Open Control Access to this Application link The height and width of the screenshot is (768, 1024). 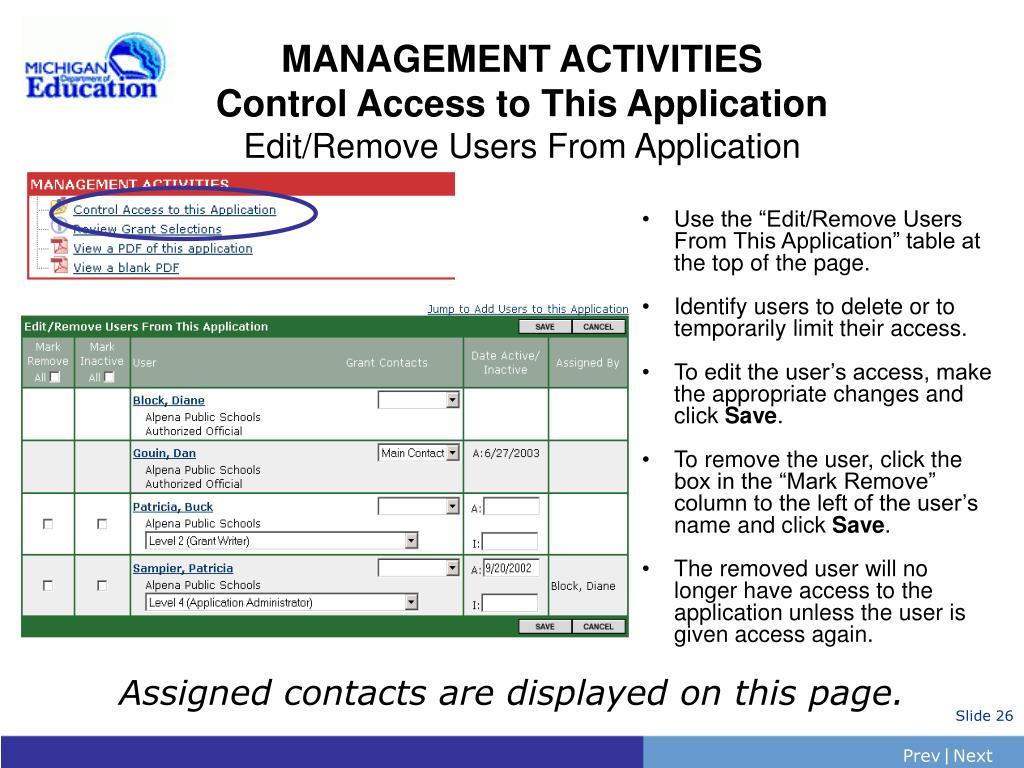click(174, 210)
